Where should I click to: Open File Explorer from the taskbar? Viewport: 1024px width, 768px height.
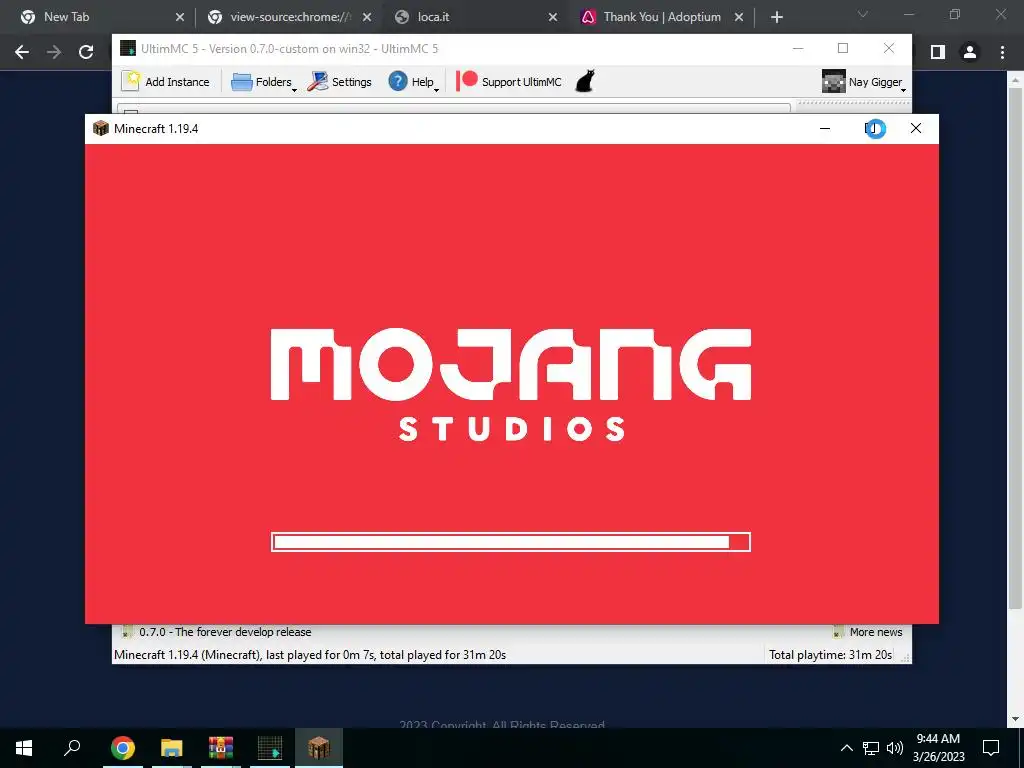pos(172,748)
